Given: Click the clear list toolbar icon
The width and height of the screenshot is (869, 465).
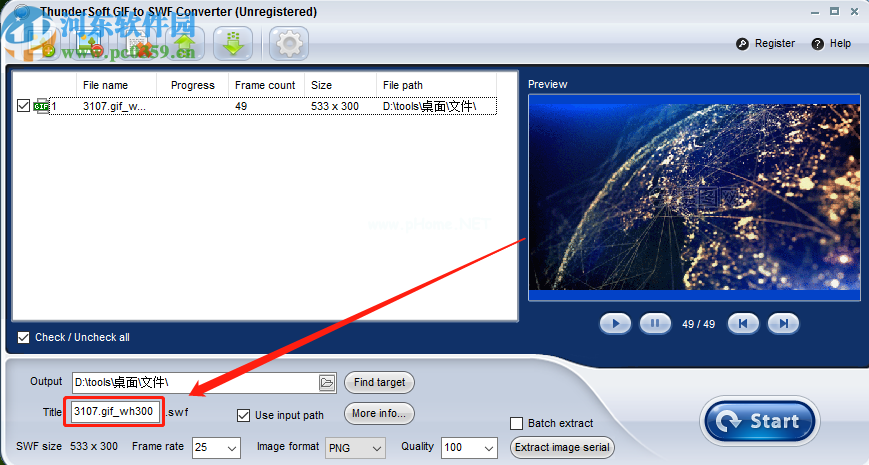Looking at the screenshot, I should click(138, 45).
